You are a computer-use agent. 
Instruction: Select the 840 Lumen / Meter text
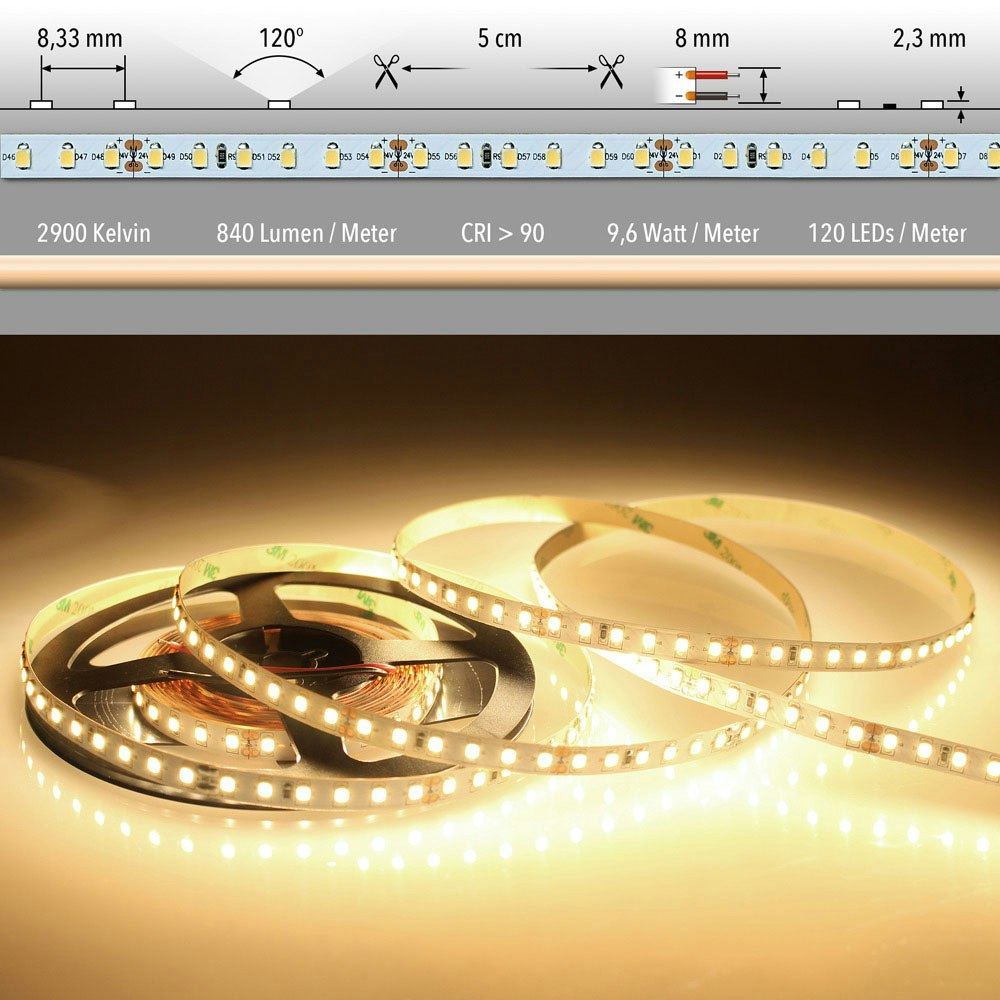tap(306, 234)
